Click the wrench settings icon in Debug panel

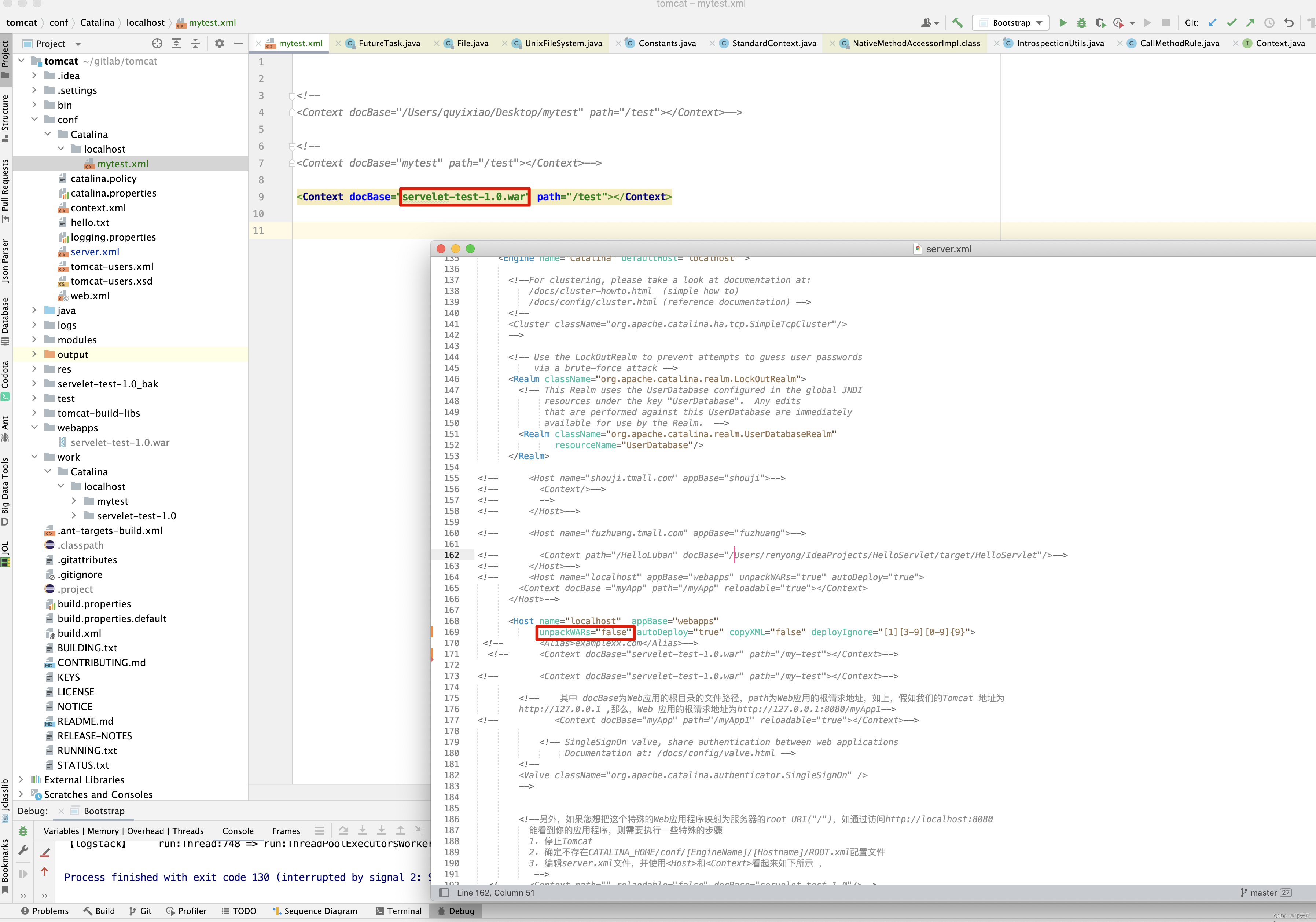point(23,851)
